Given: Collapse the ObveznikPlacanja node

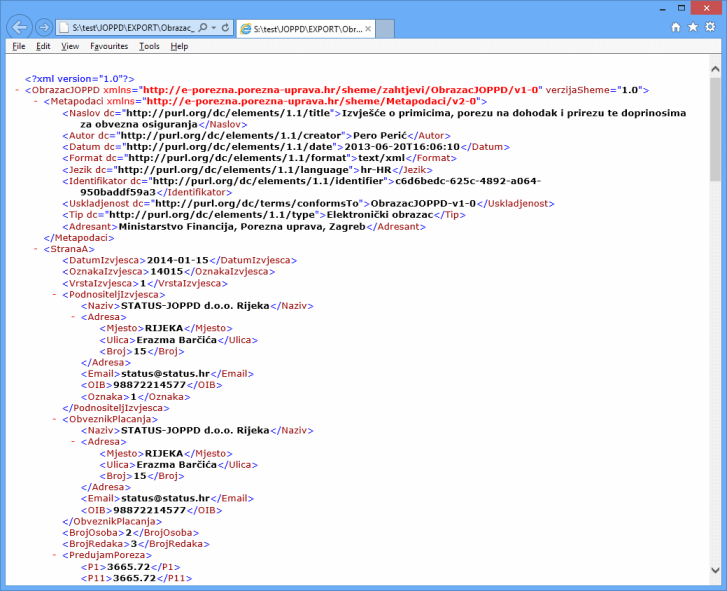Looking at the screenshot, I should point(54,419).
